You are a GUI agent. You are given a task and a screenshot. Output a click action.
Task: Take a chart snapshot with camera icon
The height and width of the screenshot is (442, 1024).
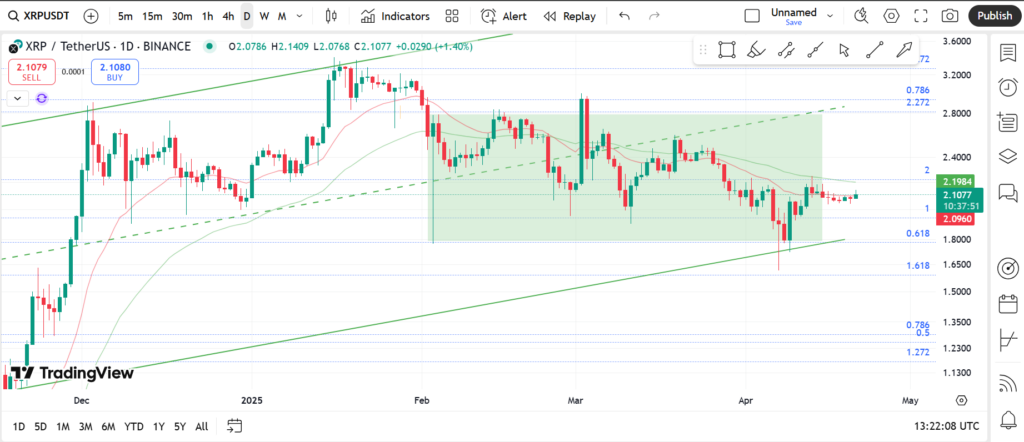[950, 16]
